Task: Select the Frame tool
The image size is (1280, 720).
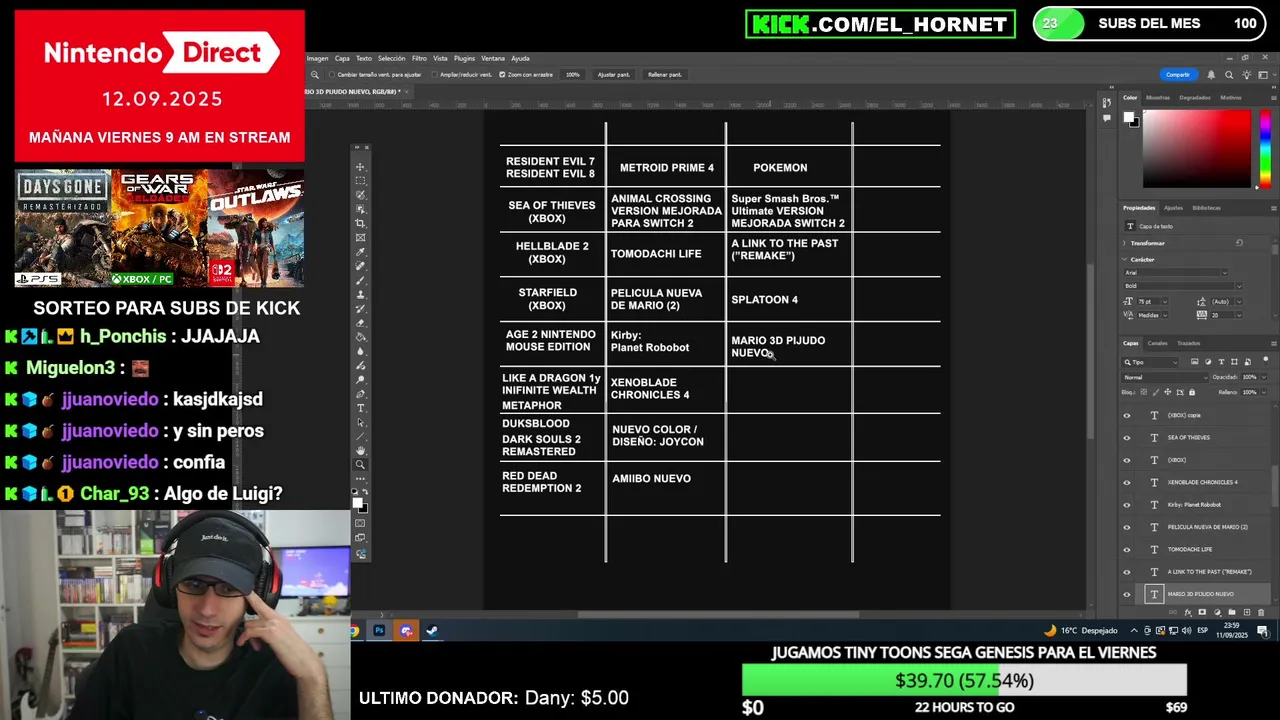Action: tap(361, 238)
